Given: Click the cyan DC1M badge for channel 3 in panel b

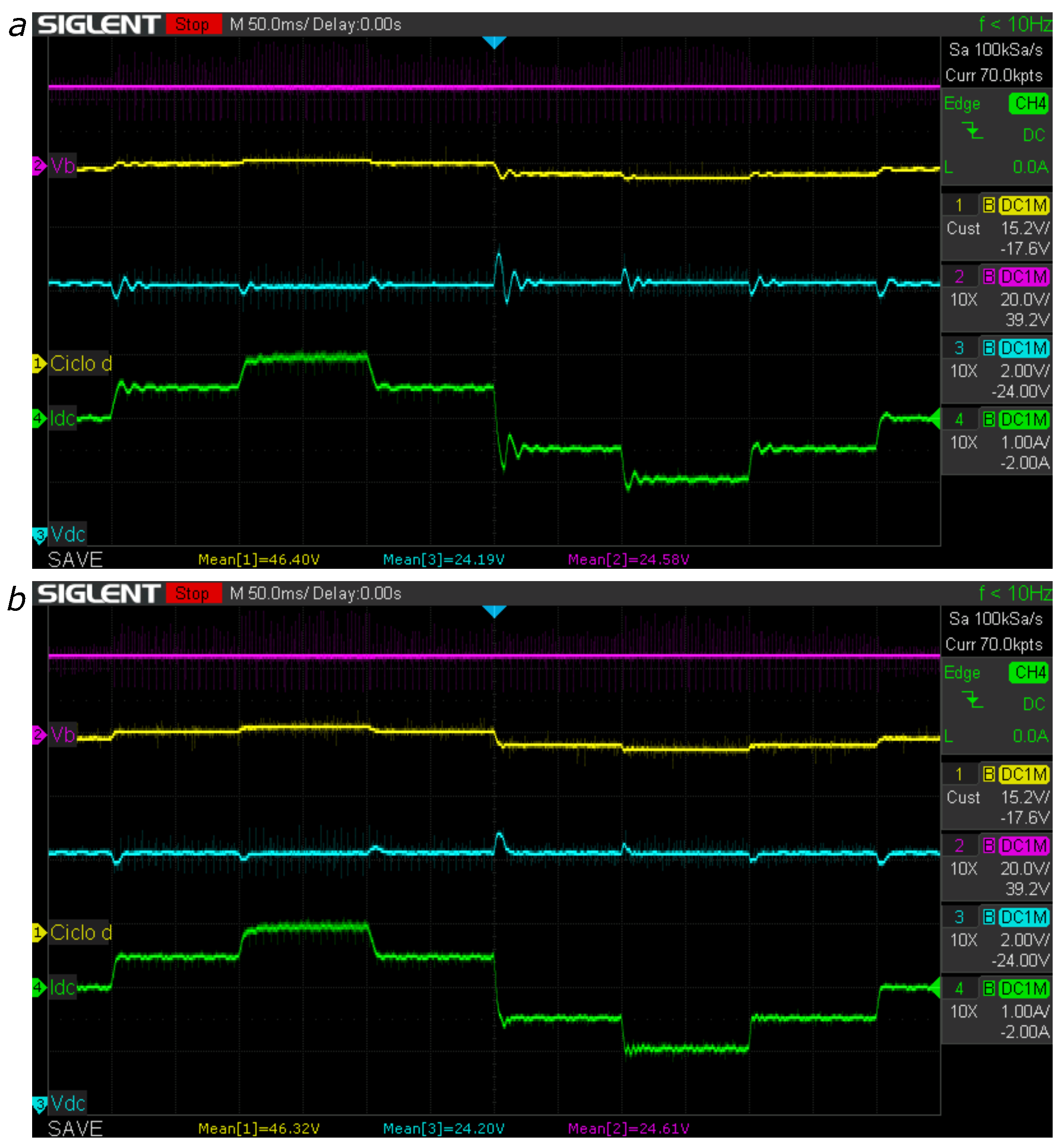Looking at the screenshot, I should 1024,917.
